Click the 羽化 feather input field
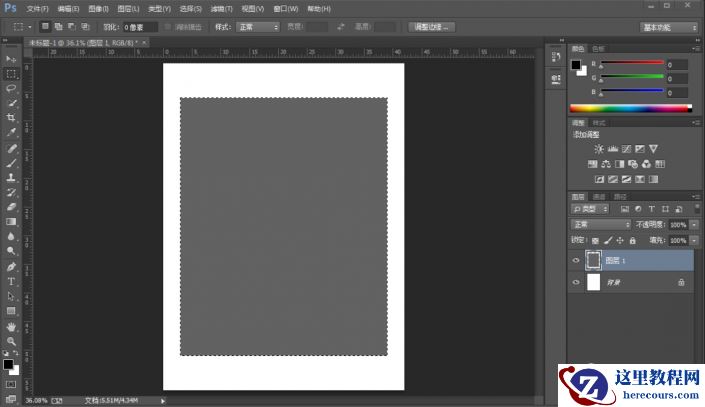The height and width of the screenshot is (407, 705). [x=140, y=27]
